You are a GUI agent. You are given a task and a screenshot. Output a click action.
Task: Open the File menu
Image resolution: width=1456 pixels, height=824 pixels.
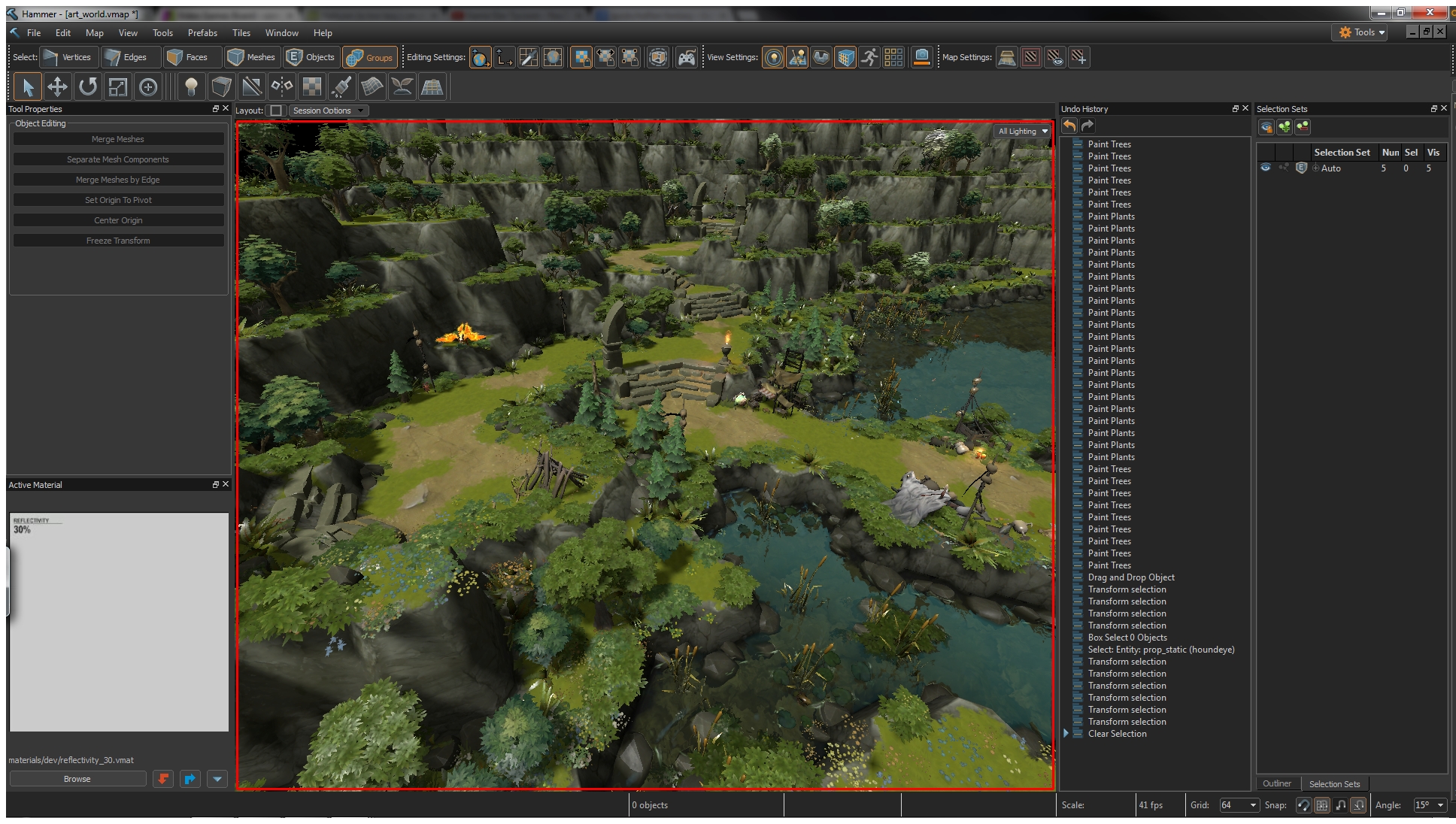(x=34, y=33)
